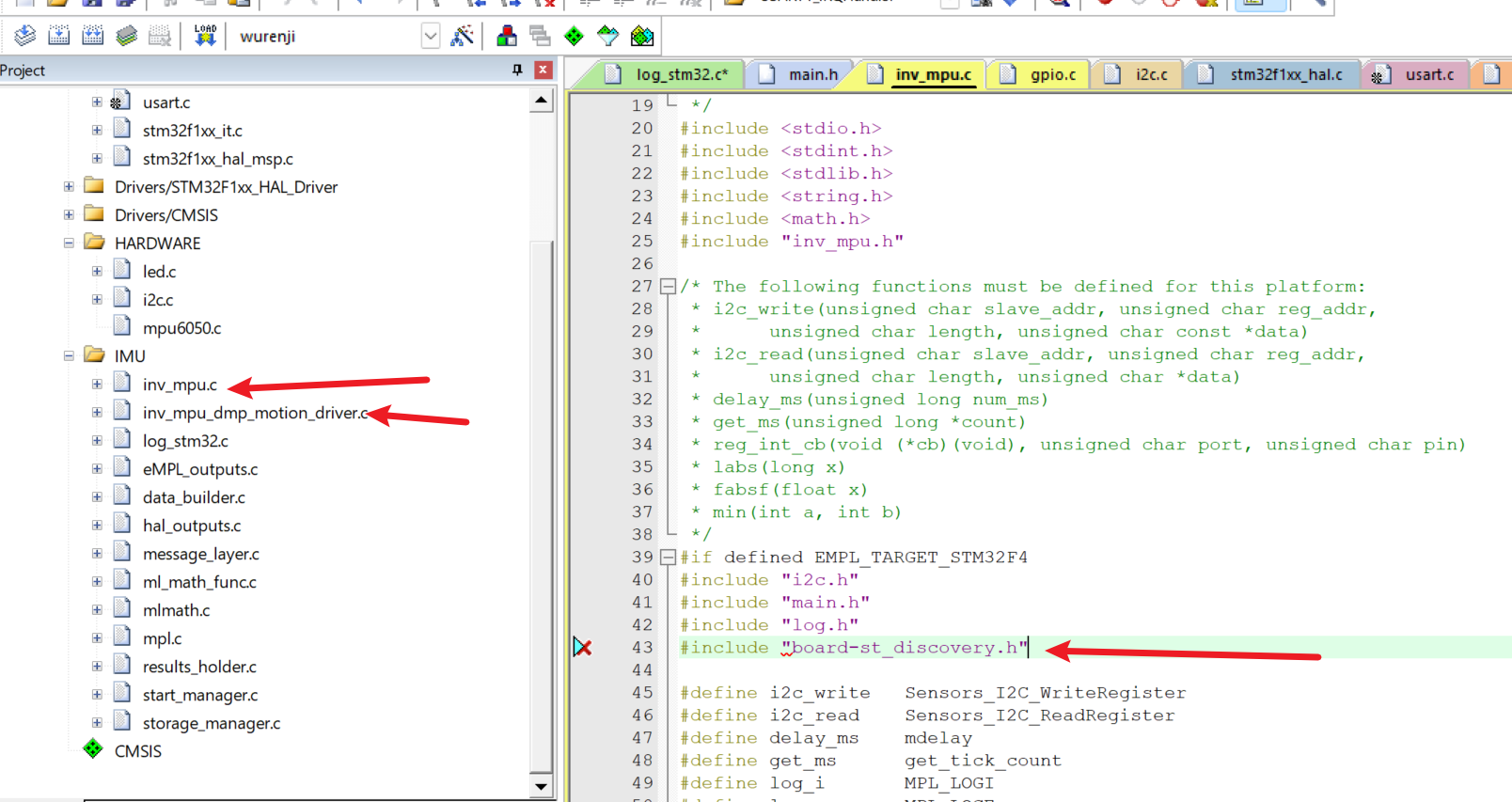
Task: Select mpu6050.c in the HARDWARE group
Action: 181,328
